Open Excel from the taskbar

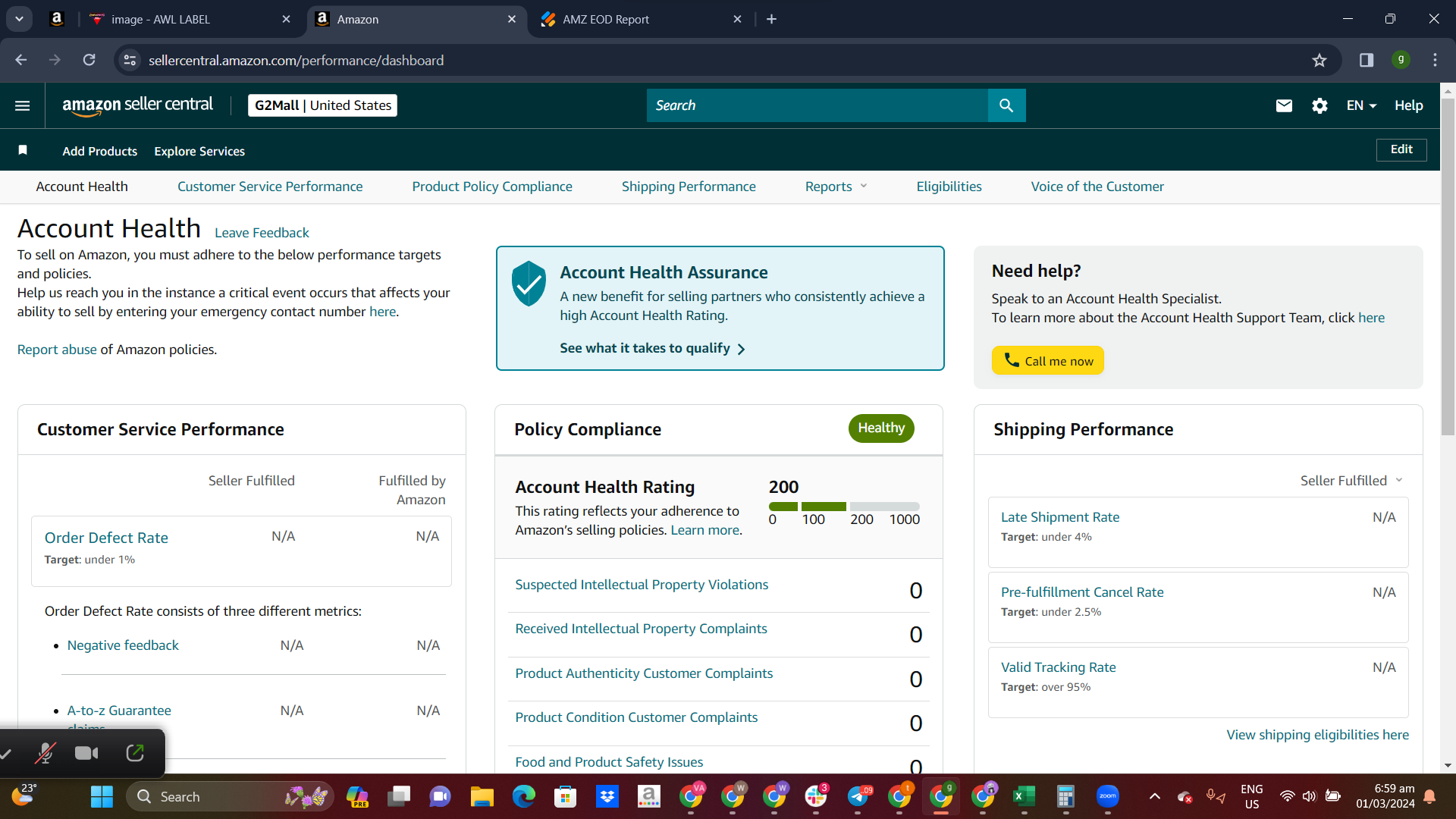(1024, 796)
